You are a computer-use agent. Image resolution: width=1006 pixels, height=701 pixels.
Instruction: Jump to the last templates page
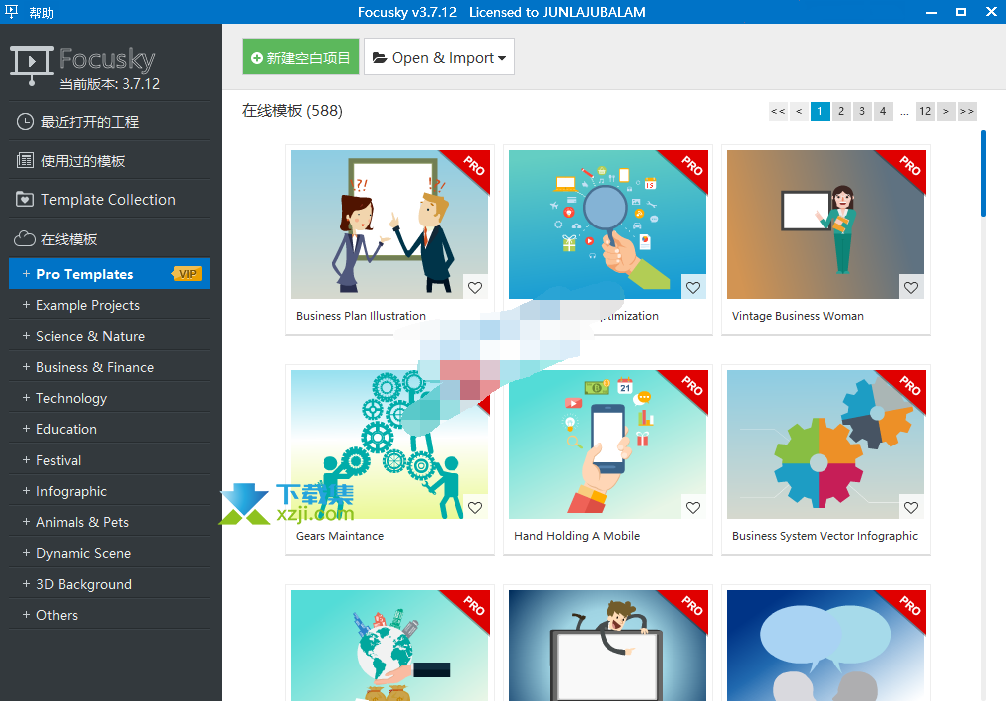[x=968, y=111]
